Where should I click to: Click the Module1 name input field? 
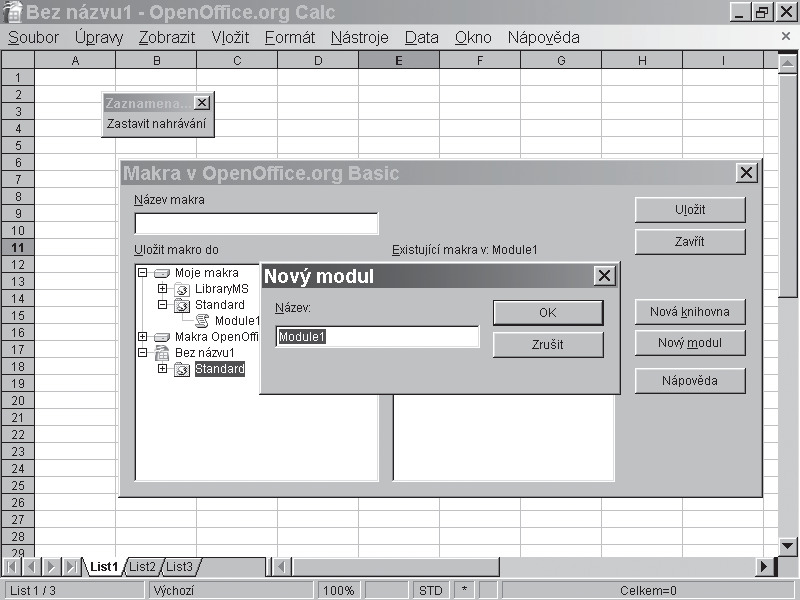pos(377,337)
